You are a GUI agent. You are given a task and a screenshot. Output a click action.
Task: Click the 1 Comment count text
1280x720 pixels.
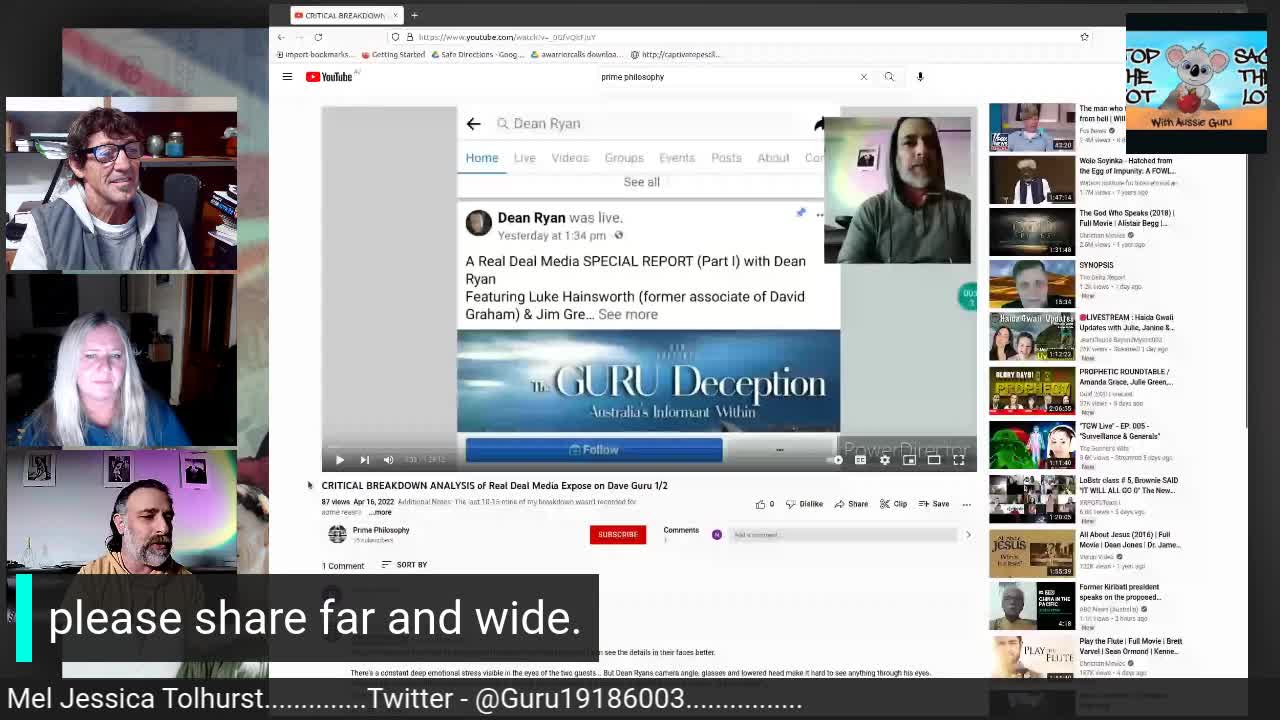coord(343,566)
